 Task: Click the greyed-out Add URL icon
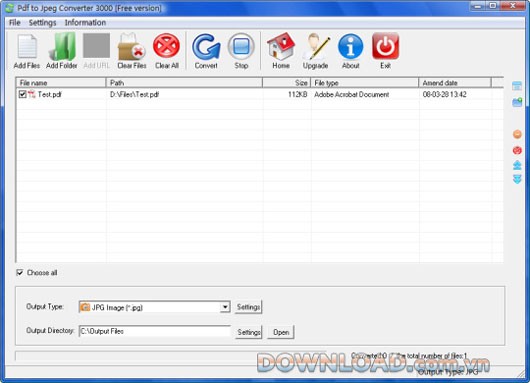[97, 46]
